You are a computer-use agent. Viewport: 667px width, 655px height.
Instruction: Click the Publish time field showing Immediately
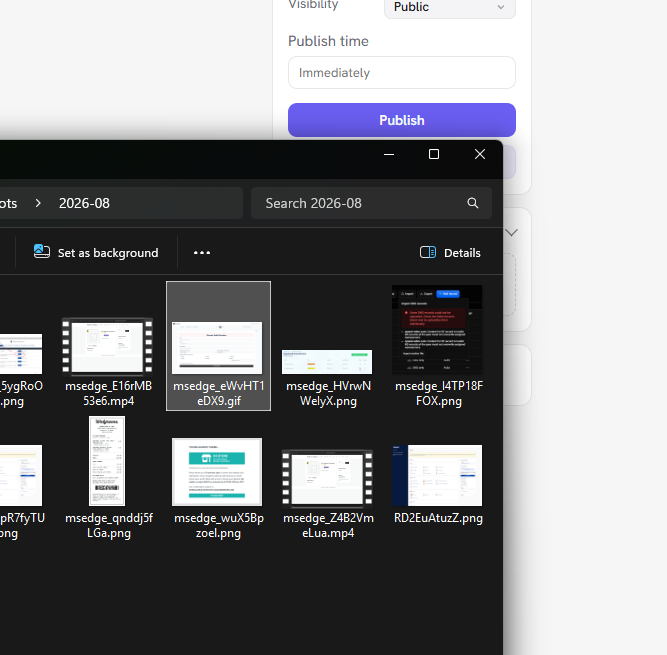[402, 73]
